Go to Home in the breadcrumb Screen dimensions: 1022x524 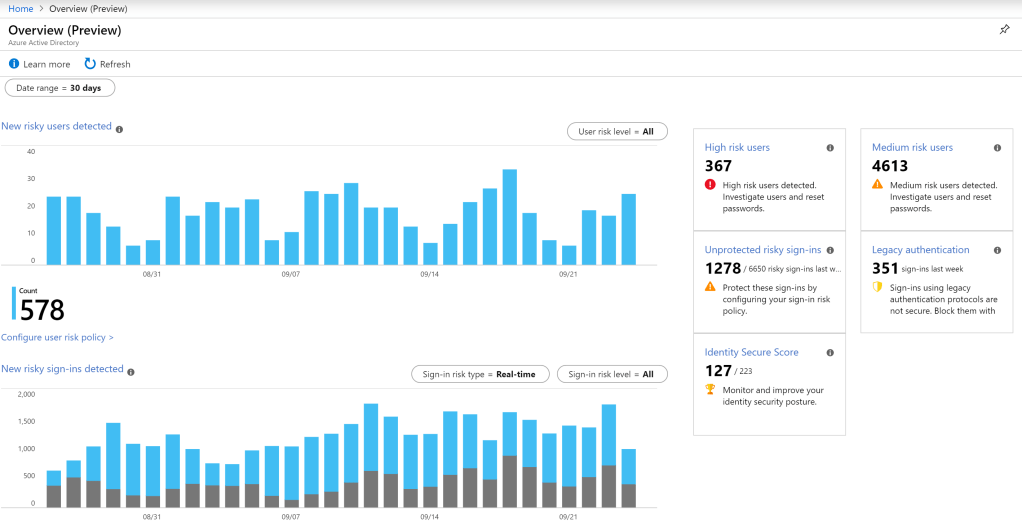coord(20,8)
